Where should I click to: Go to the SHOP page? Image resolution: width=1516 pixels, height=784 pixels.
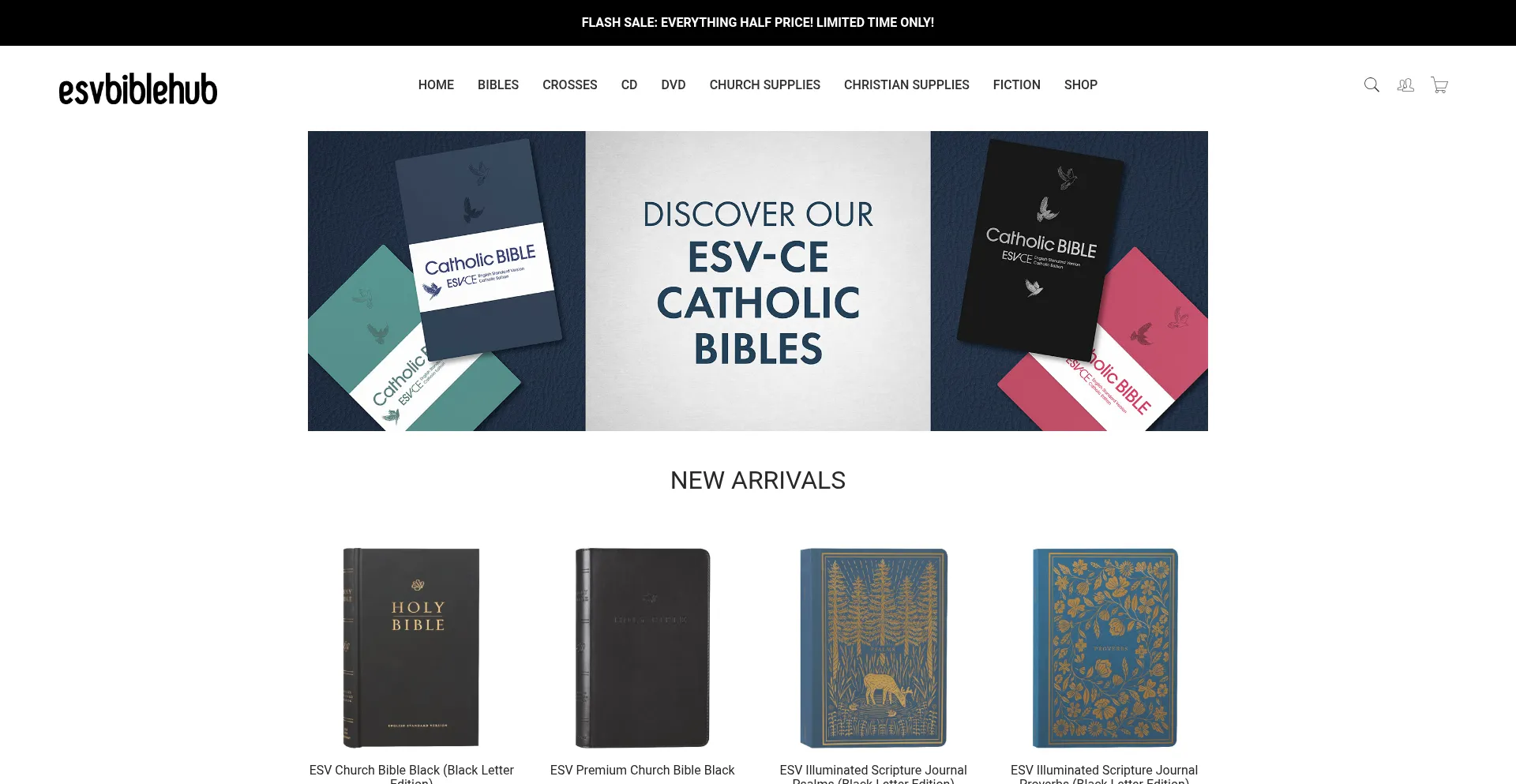pos(1081,84)
